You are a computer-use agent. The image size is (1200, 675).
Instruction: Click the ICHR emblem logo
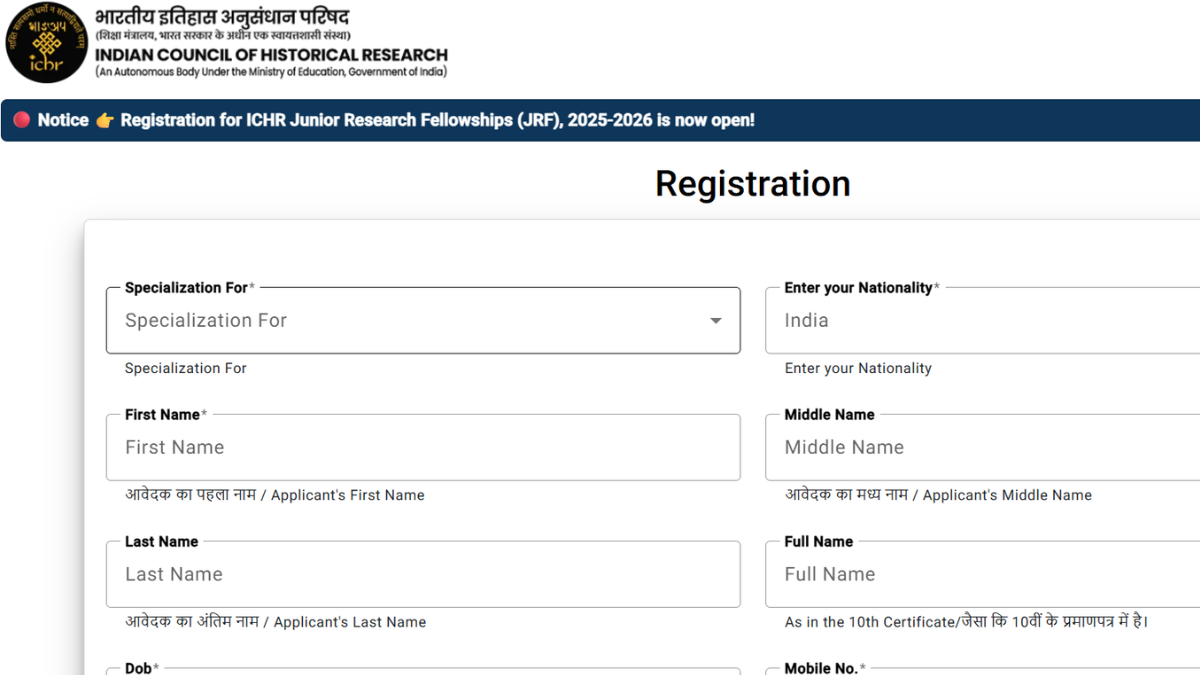45,44
